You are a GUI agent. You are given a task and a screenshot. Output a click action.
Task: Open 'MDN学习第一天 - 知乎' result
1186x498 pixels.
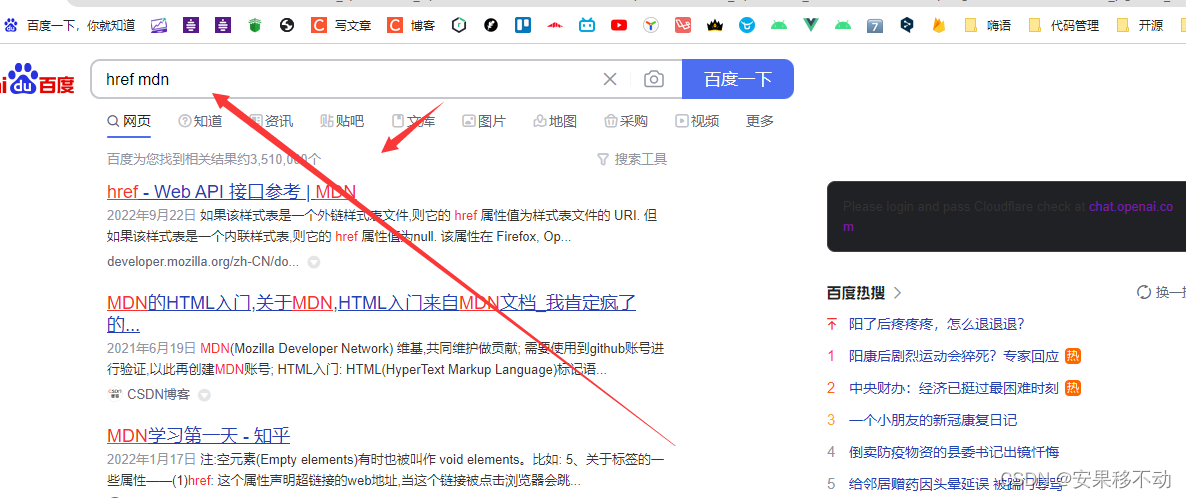point(199,436)
